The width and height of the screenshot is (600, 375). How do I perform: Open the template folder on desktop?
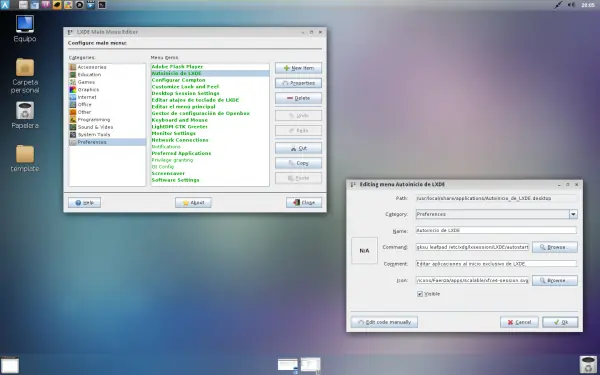click(25, 158)
